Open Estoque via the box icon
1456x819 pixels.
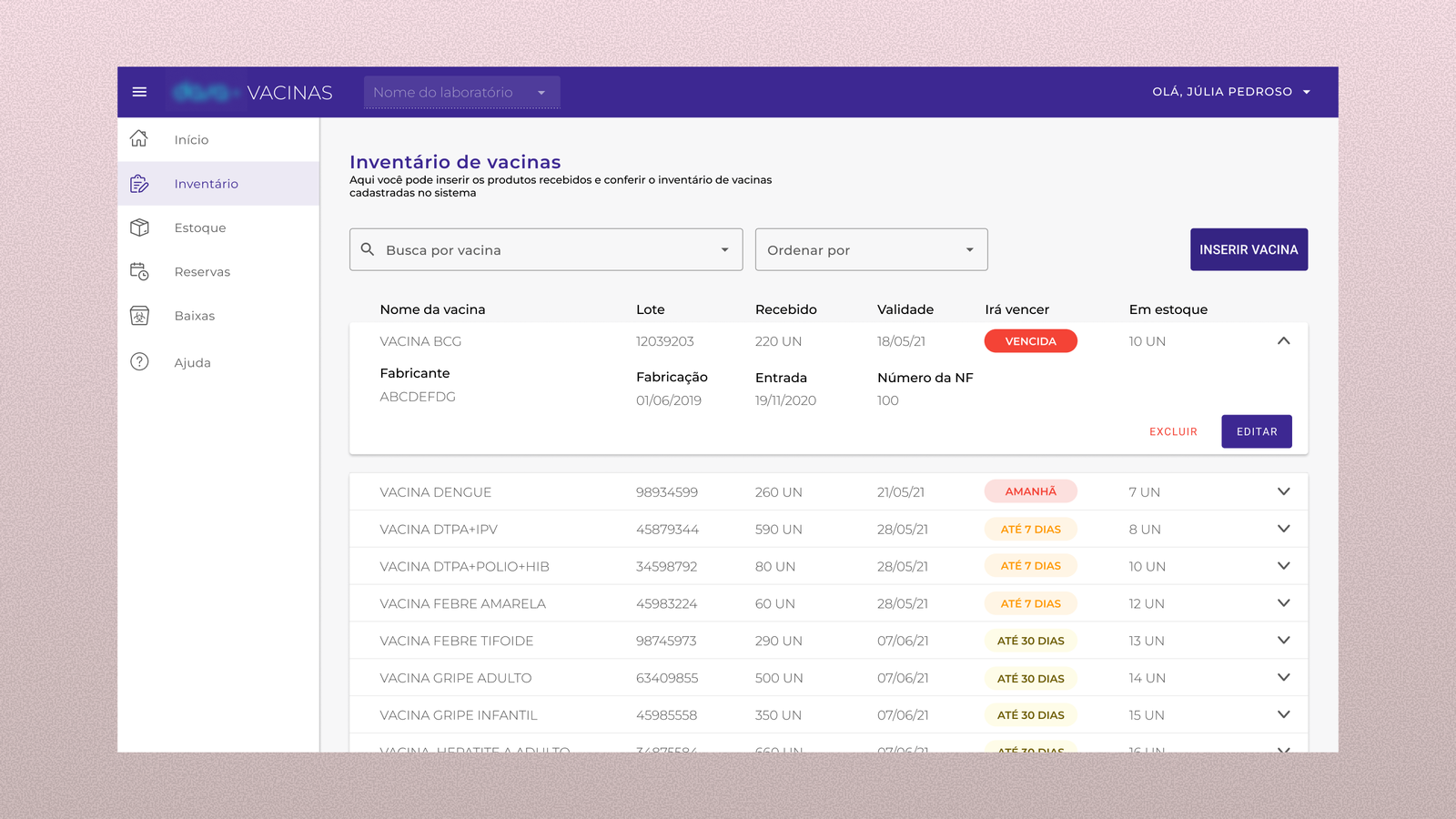pos(139,227)
